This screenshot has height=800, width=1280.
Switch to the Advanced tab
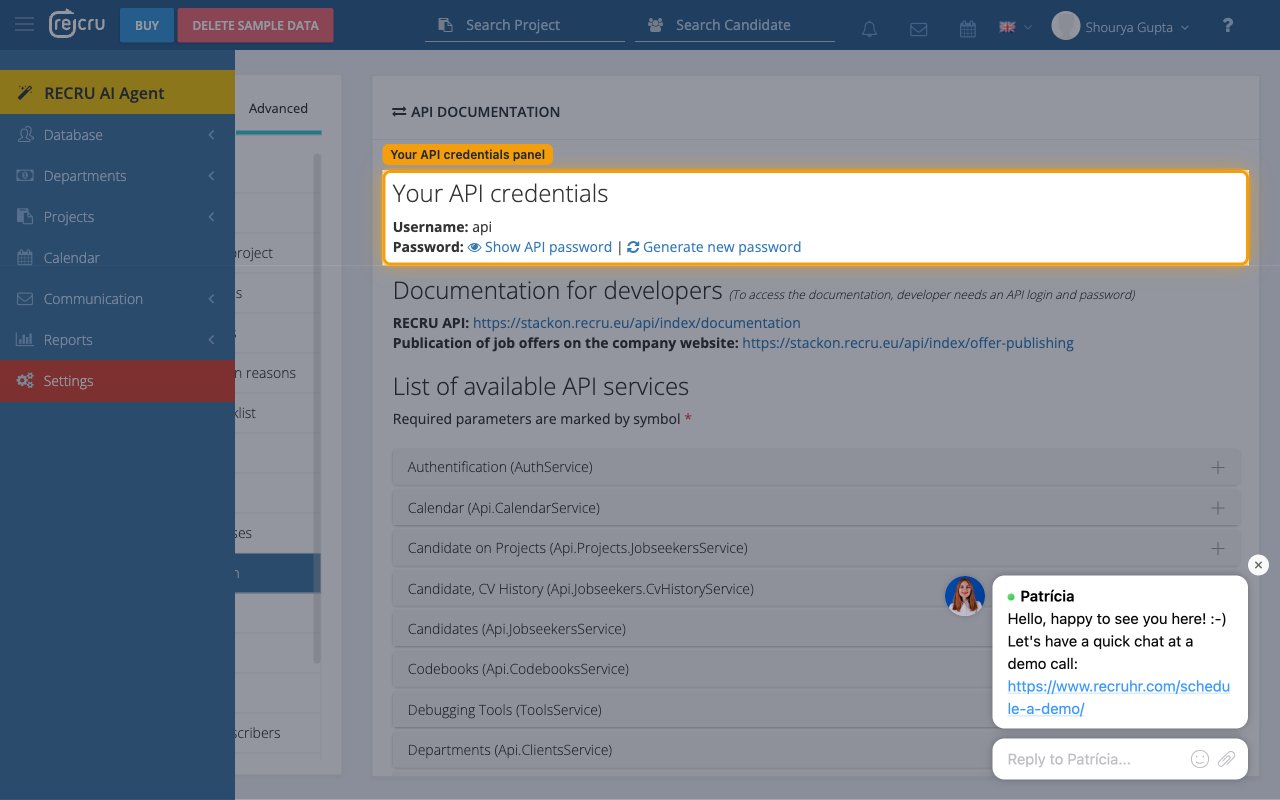tap(278, 108)
